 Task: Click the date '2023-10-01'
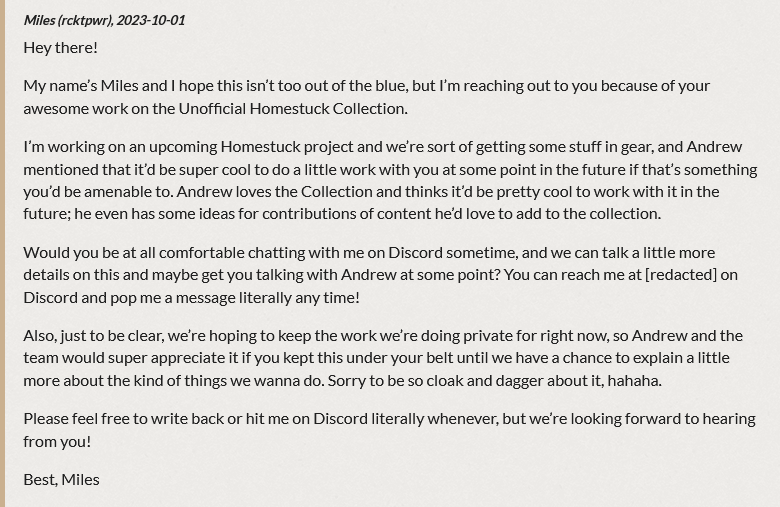(151, 20)
